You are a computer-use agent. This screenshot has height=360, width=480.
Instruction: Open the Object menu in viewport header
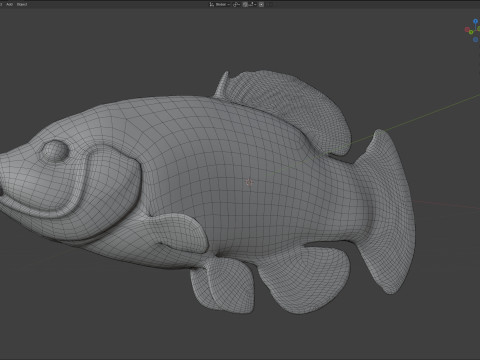[x=22, y=4]
